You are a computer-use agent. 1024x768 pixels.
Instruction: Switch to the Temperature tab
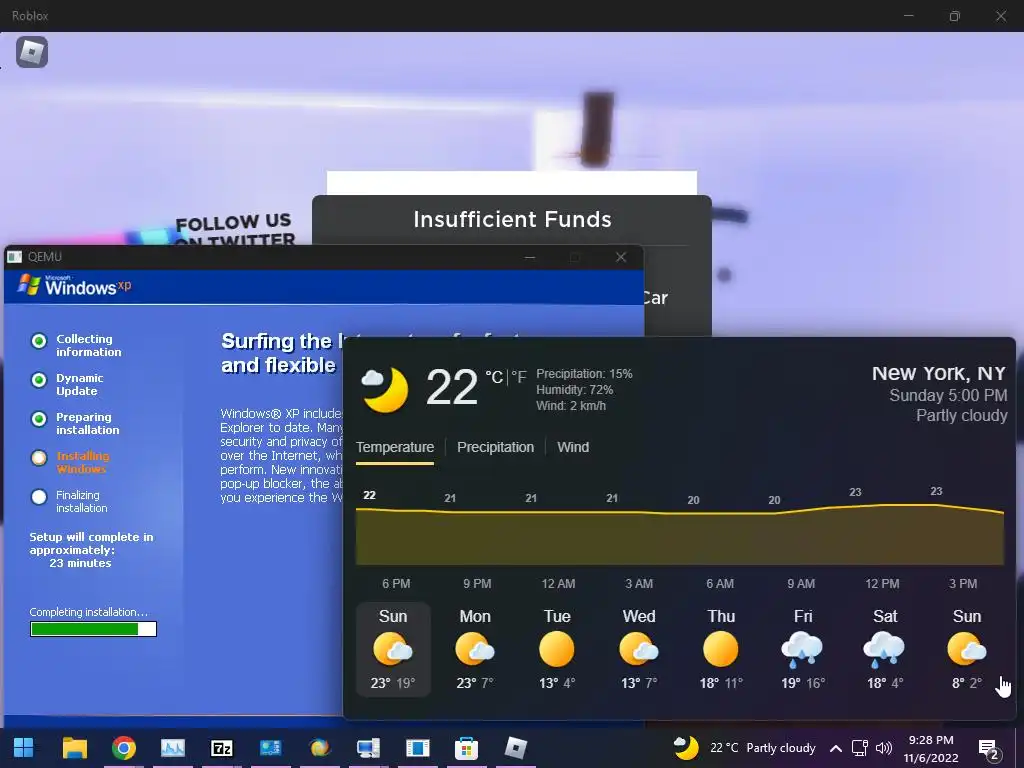click(x=394, y=447)
